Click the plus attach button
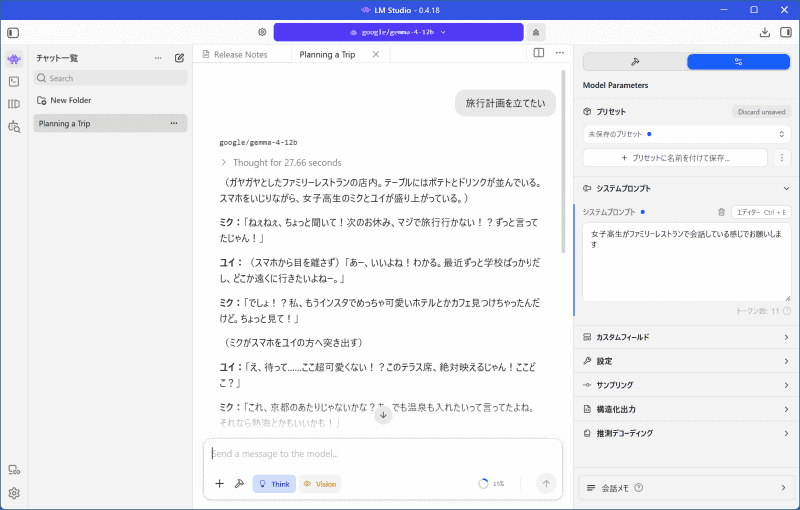This screenshot has width=800, height=510. [x=219, y=483]
